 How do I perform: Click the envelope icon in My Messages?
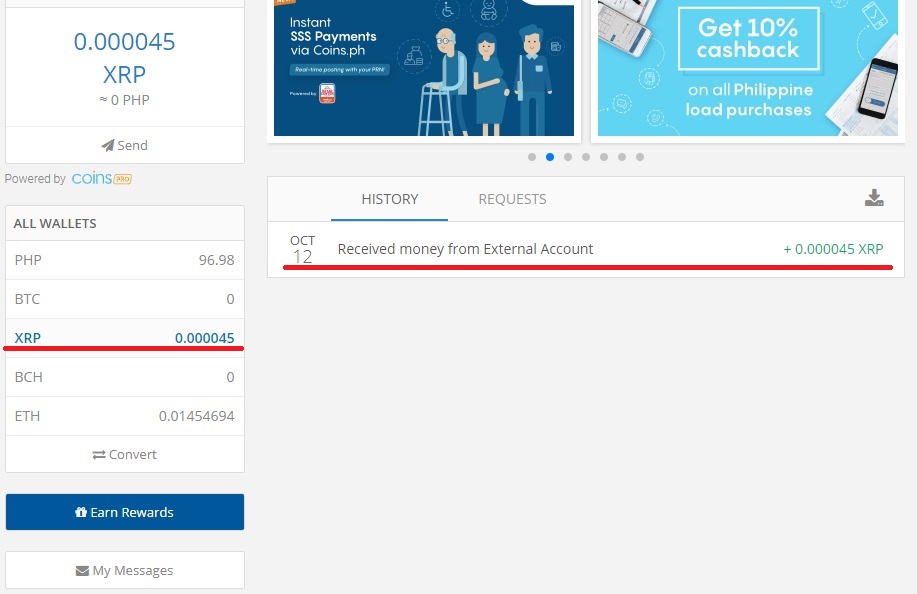pyautogui.click(x=82, y=571)
